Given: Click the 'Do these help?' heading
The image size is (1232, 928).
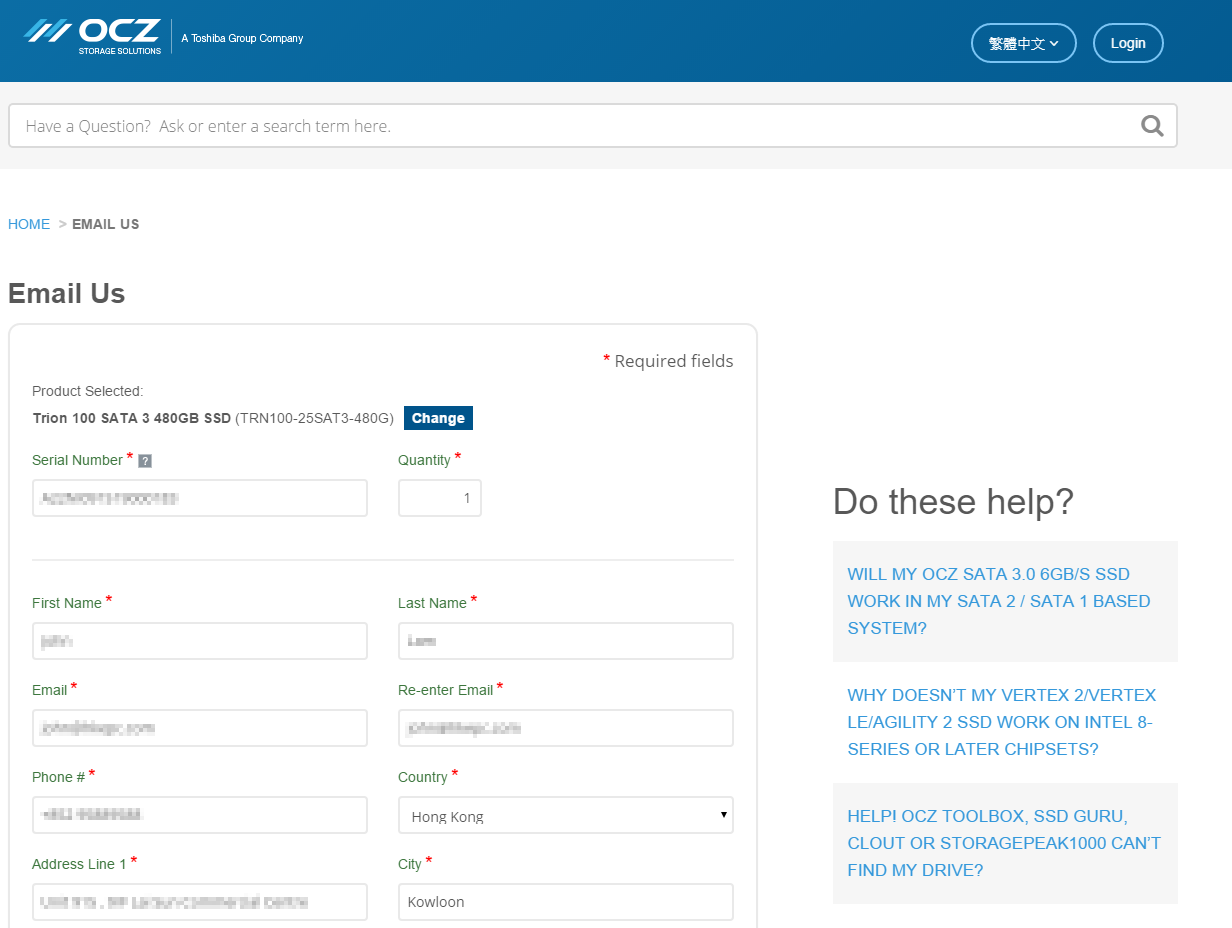Looking at the screenshot, I should tap(953, 501).
